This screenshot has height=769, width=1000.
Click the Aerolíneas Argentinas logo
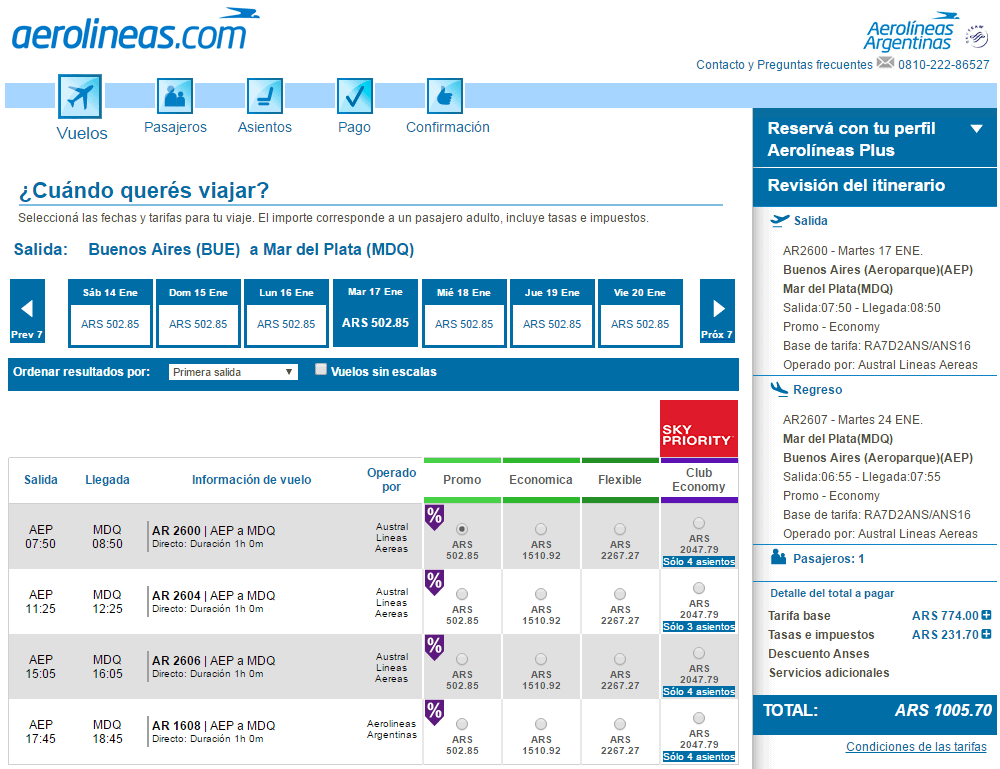[911, 32]
